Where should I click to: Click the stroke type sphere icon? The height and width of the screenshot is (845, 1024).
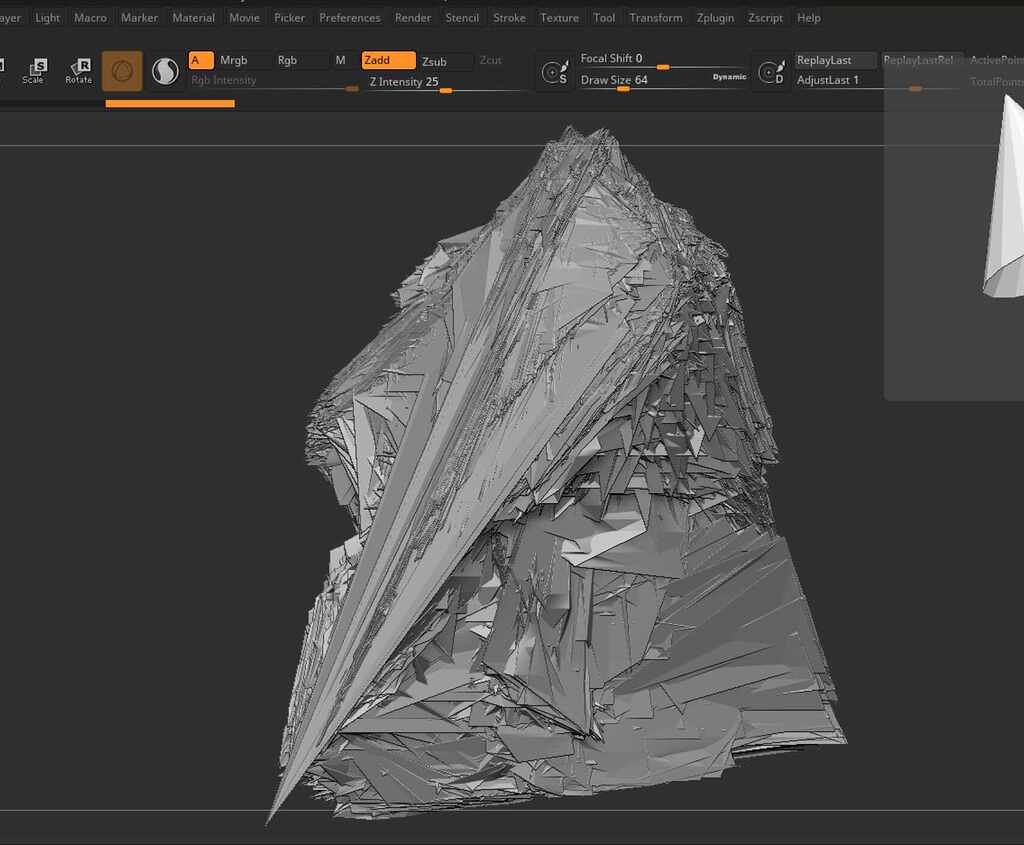click(165, 71)
